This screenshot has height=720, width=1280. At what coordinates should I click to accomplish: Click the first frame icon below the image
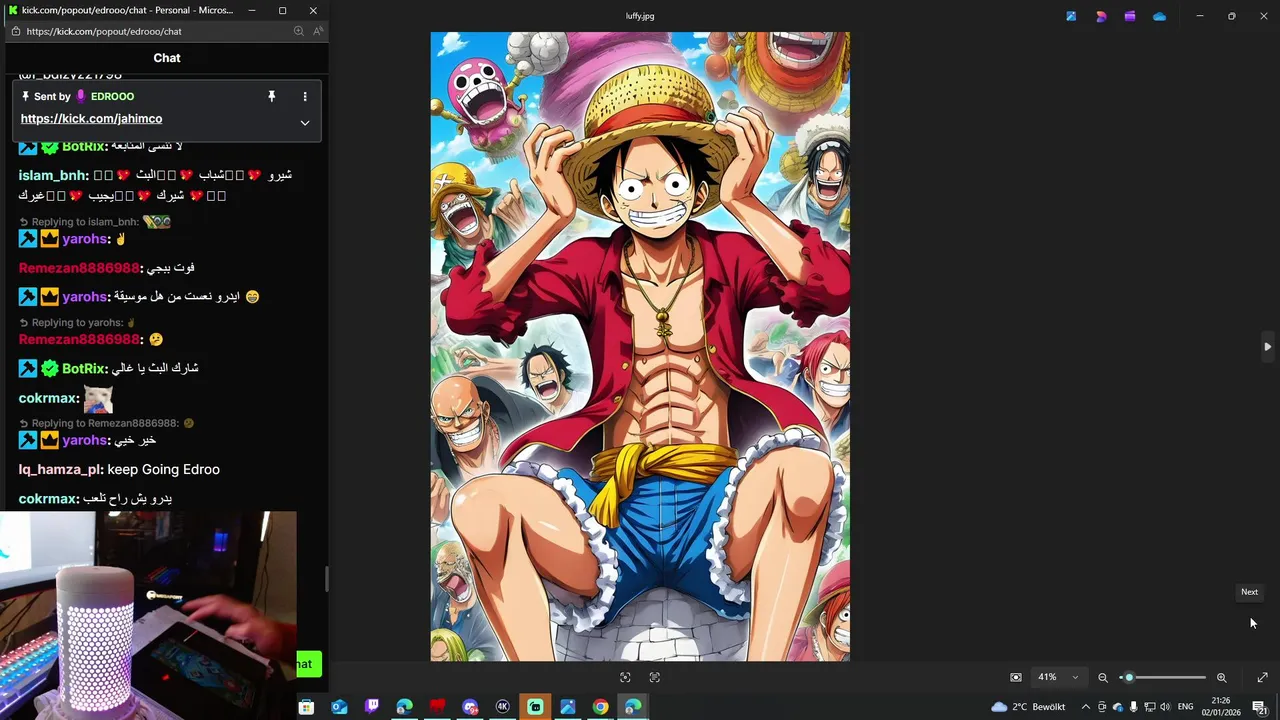coord(625,677)
